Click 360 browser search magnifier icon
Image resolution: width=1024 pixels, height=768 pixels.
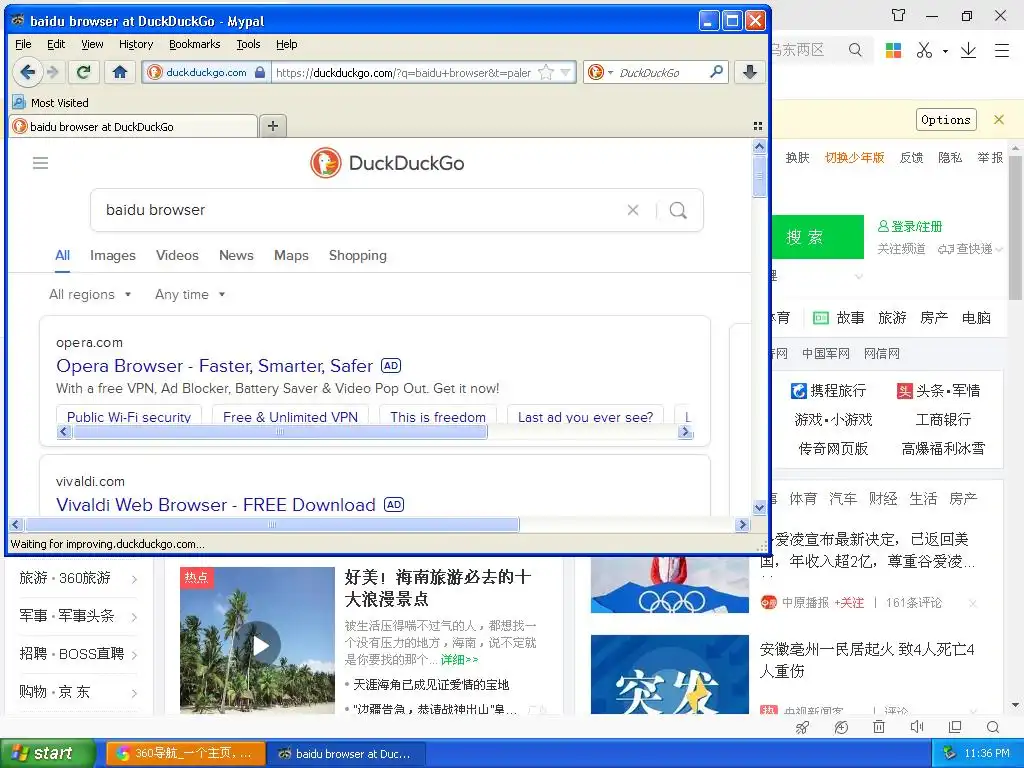coord(855,50)
